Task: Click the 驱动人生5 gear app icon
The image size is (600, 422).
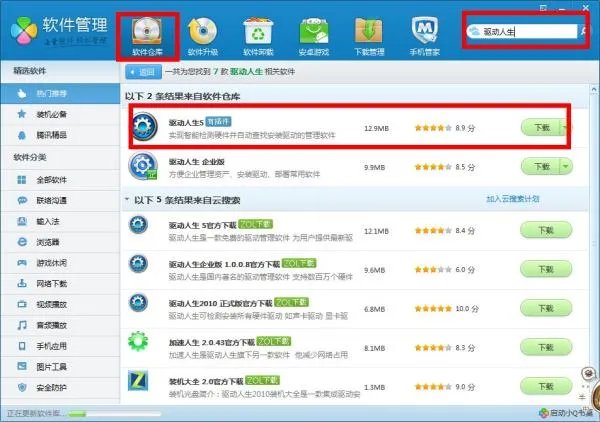Action: point(145,126)
